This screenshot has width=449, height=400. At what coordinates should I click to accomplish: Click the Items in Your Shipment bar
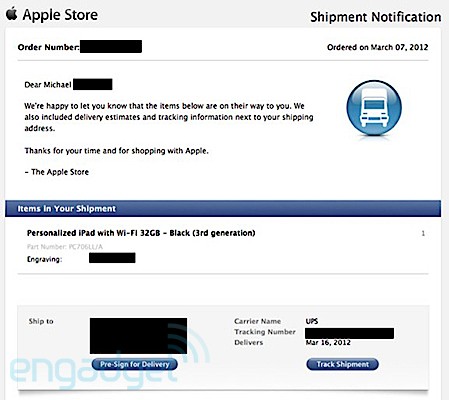(x=223, y=209)
